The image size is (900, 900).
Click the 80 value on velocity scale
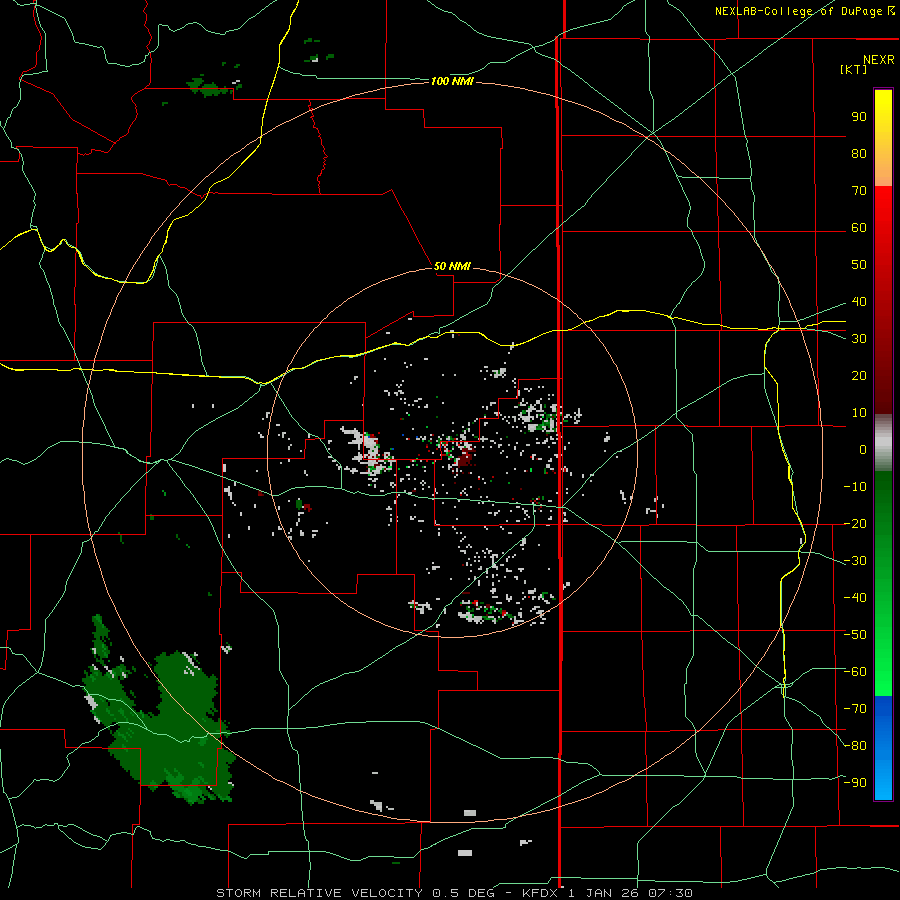coord(859,154)
